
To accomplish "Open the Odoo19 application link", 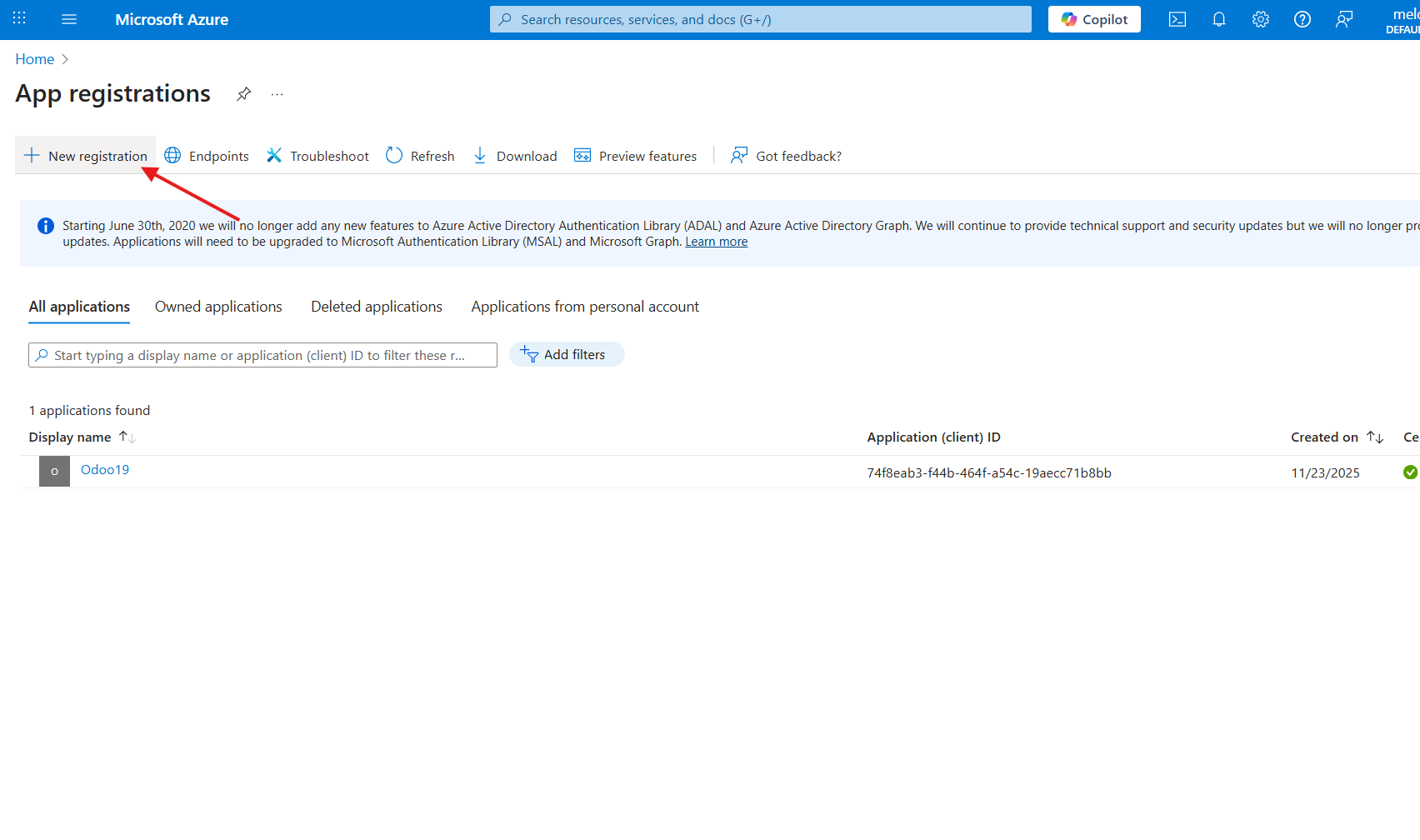I will 105,470.
